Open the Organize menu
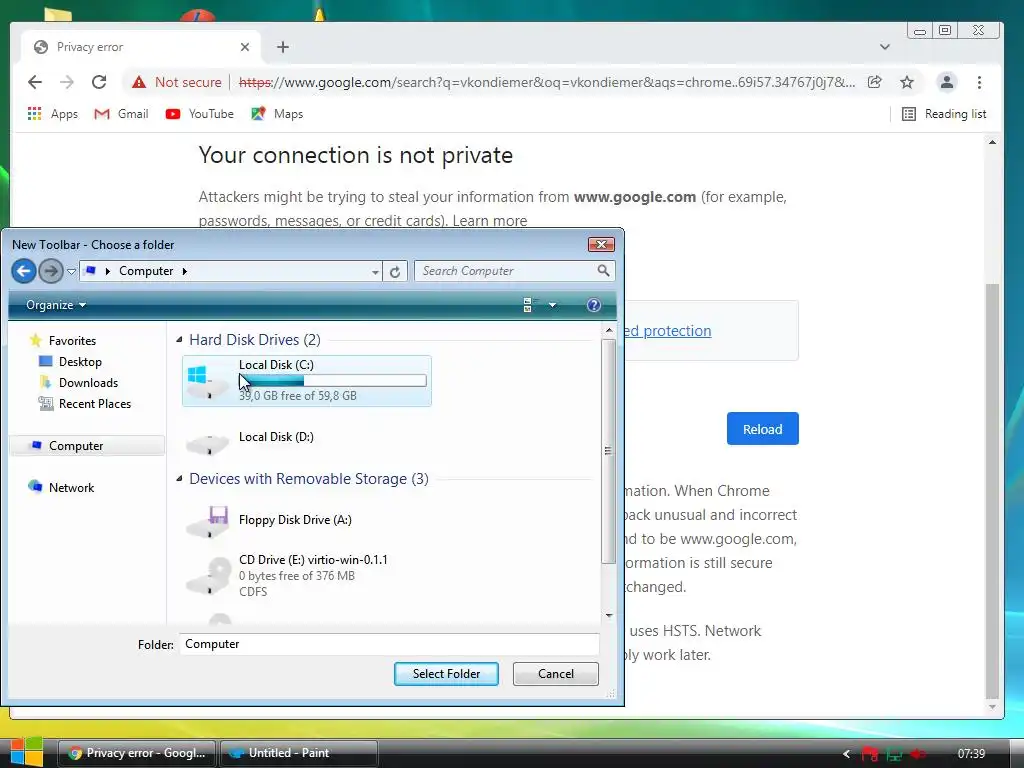1024x768 pixels. click(x=56, y=305)
